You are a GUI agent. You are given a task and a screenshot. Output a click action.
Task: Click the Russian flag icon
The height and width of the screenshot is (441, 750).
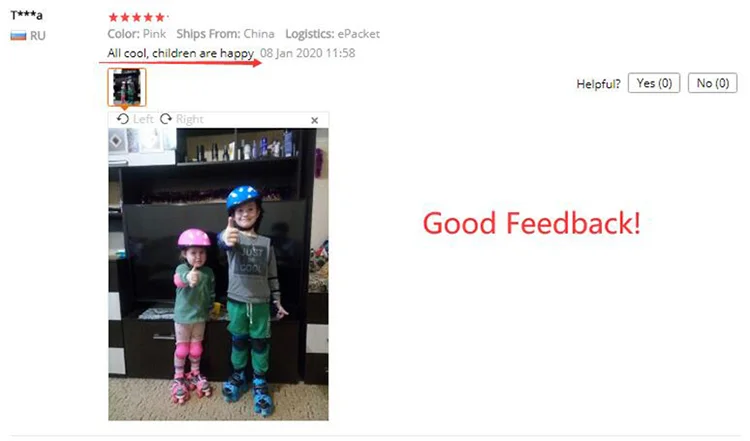[18, 35]
